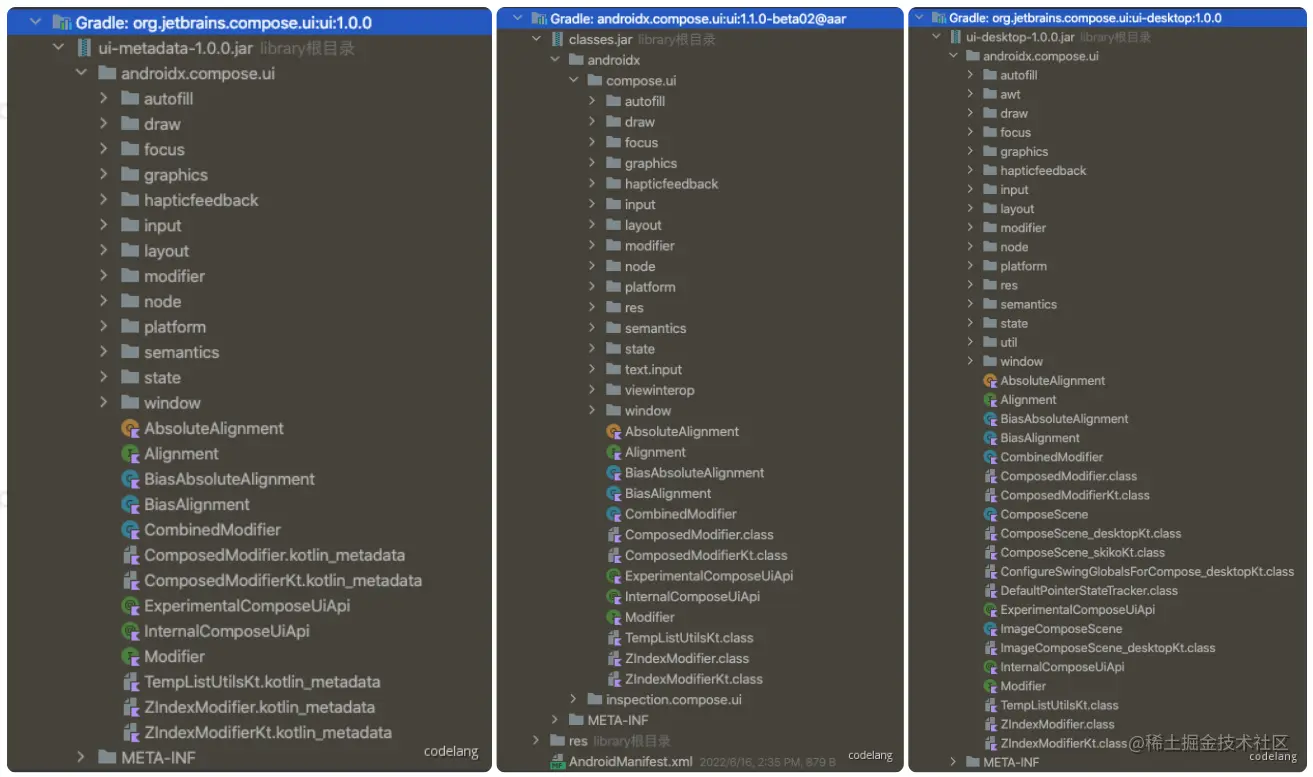Expand text.input folder in middle panel
Screen dimensions: 1313x777
point(592,370)
